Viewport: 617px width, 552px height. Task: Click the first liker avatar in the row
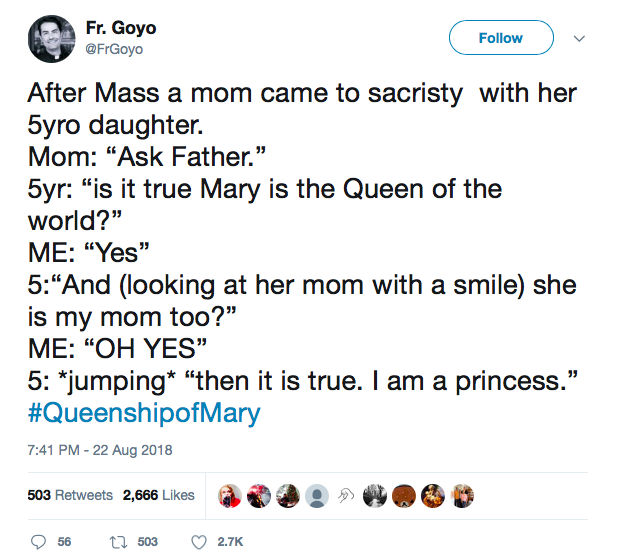point(228,494)
